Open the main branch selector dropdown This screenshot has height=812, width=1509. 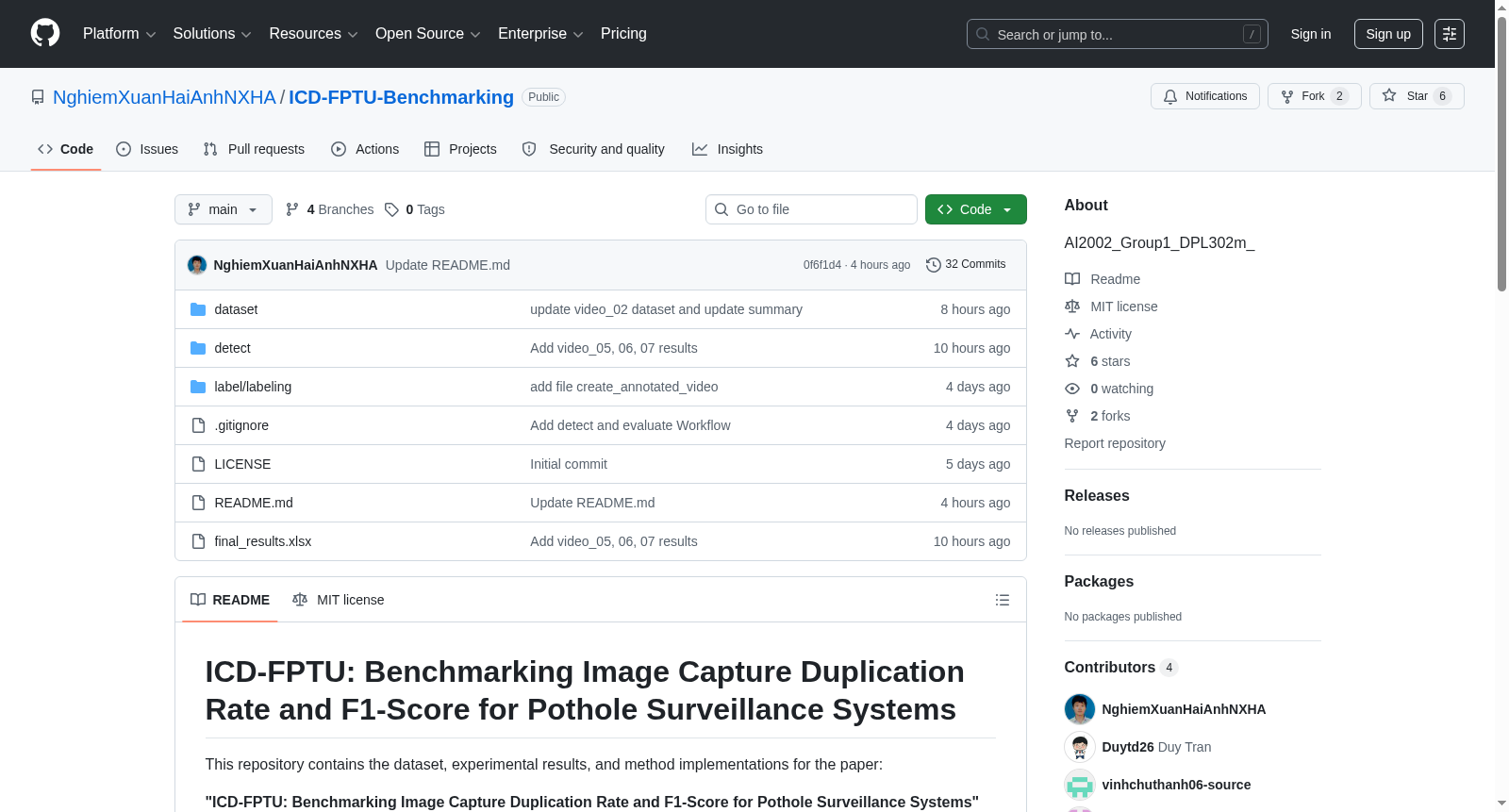tap(224, 209)
